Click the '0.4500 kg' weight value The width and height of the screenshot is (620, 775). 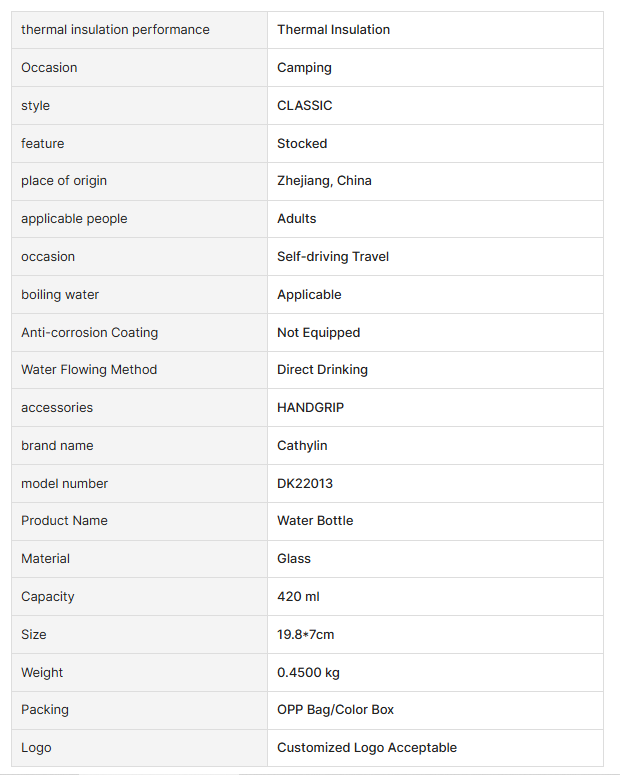[x=308, y=673]
